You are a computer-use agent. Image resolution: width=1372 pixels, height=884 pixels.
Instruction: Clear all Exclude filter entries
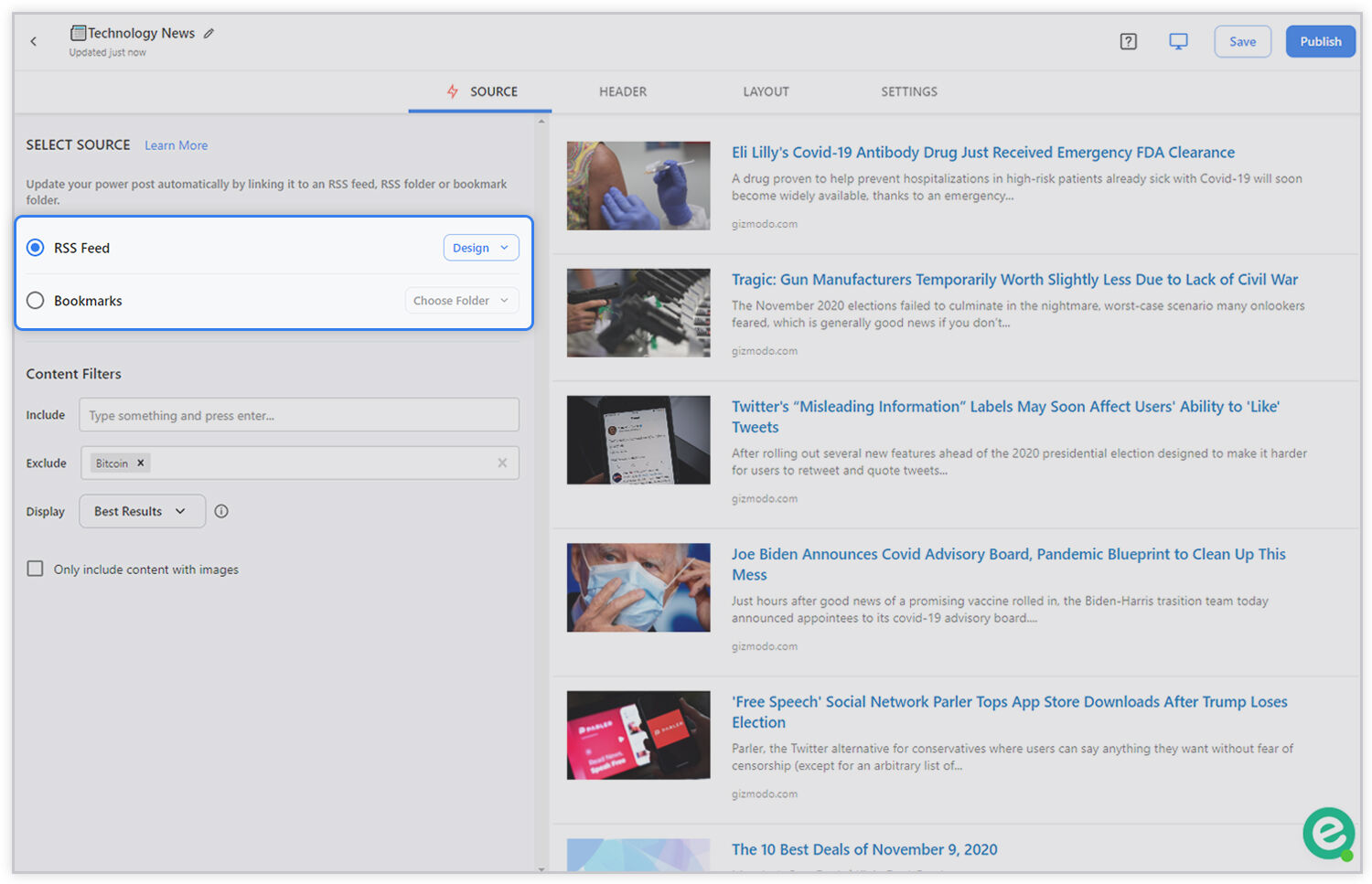[502, 463]
